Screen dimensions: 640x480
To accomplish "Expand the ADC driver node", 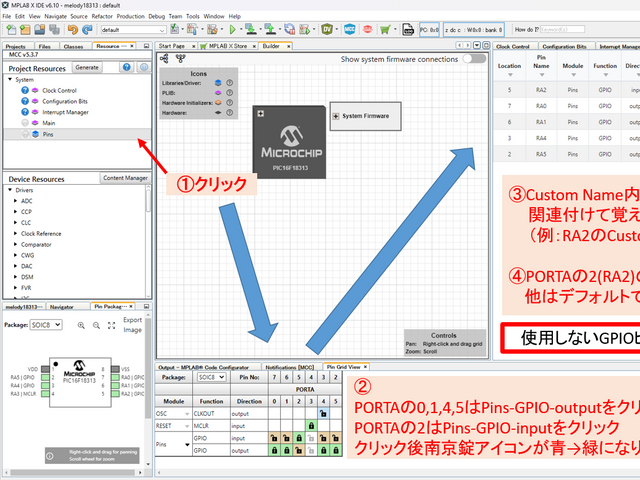I will point(16,201).
